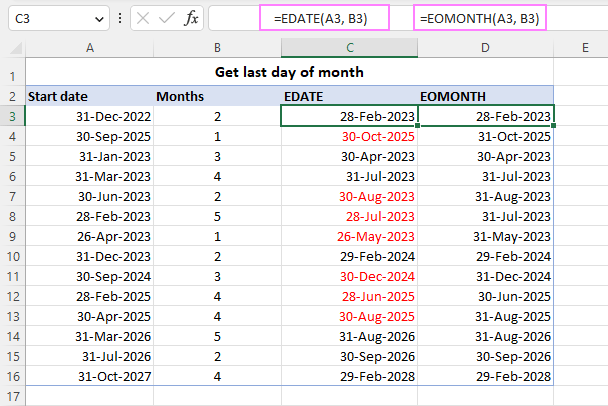Image resolution: width=608 pixels, height=406 pixels.
Task: Click EOMONTH cell 30-Jun-2025
Action: pyautogui.click(x=485, y=296)
